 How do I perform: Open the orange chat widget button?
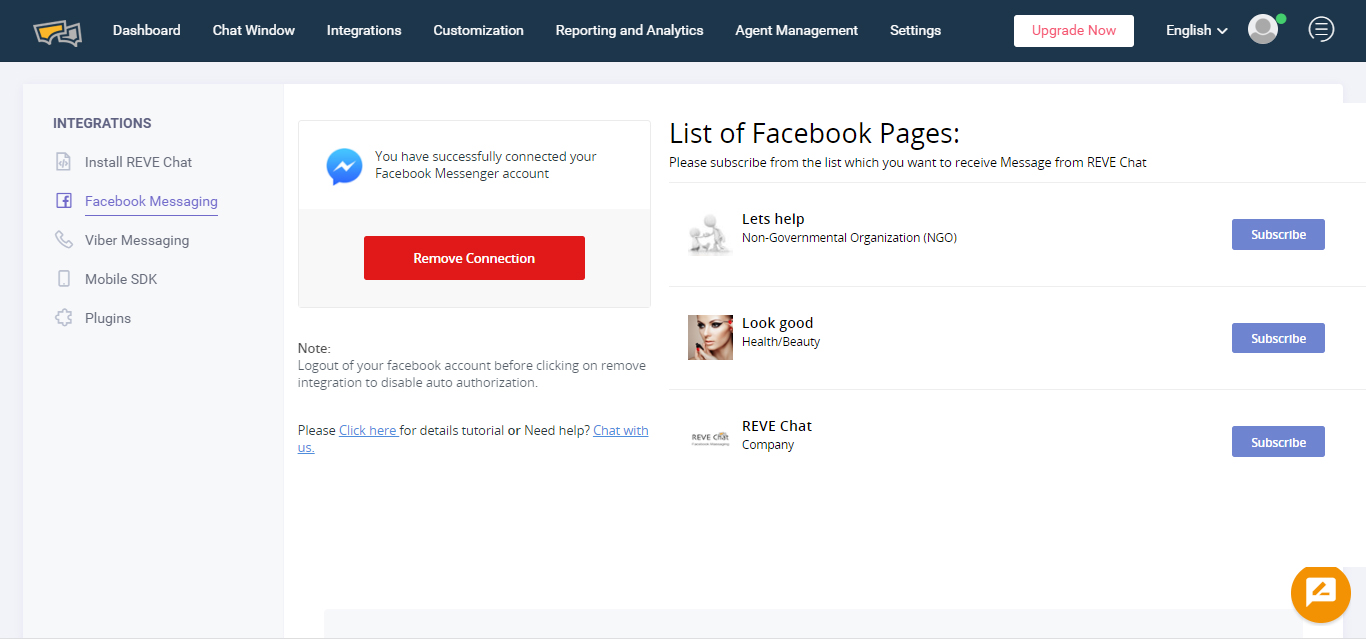tap(1321, 593)
